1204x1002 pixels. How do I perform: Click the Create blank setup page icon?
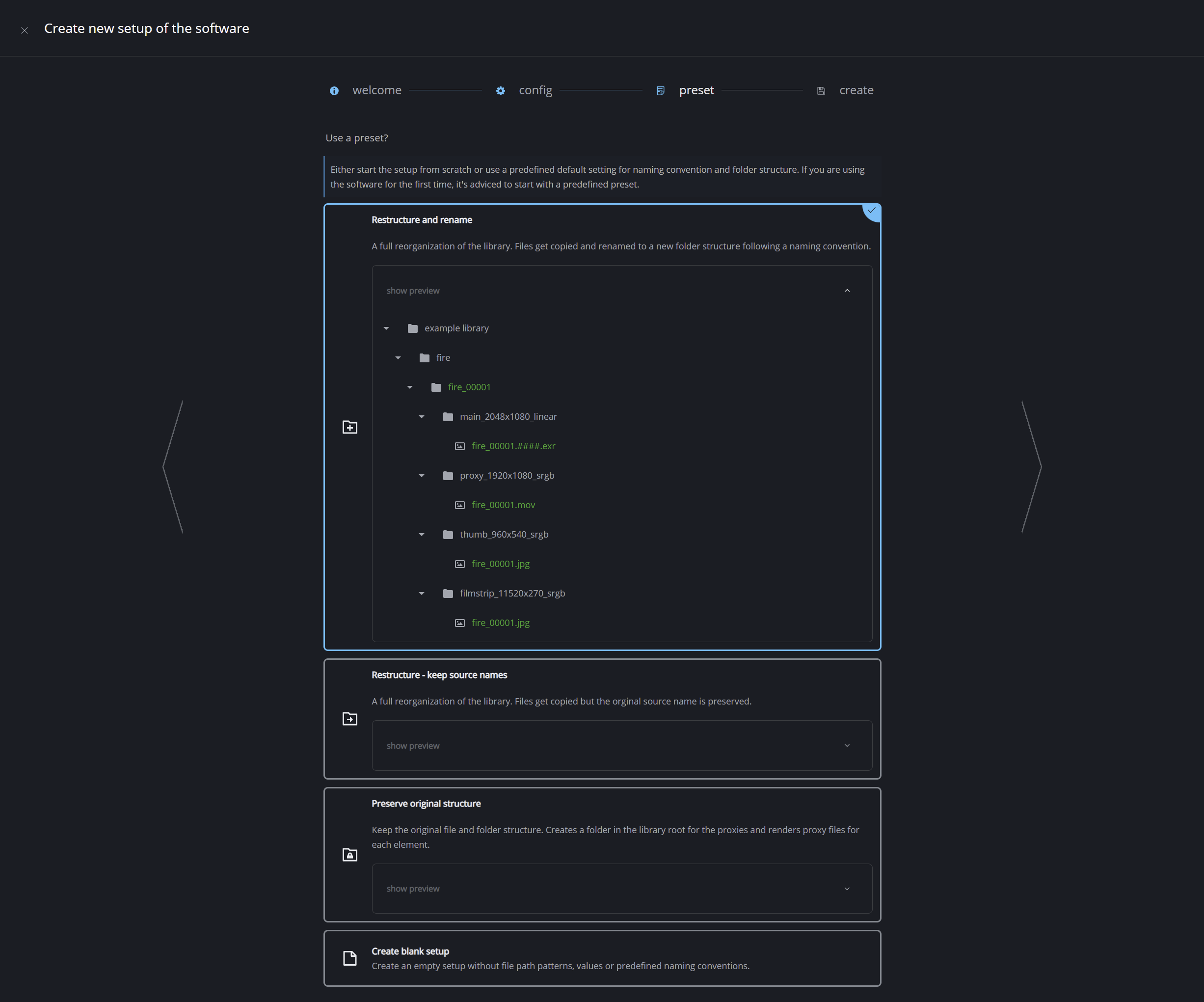tap(350, 958)
